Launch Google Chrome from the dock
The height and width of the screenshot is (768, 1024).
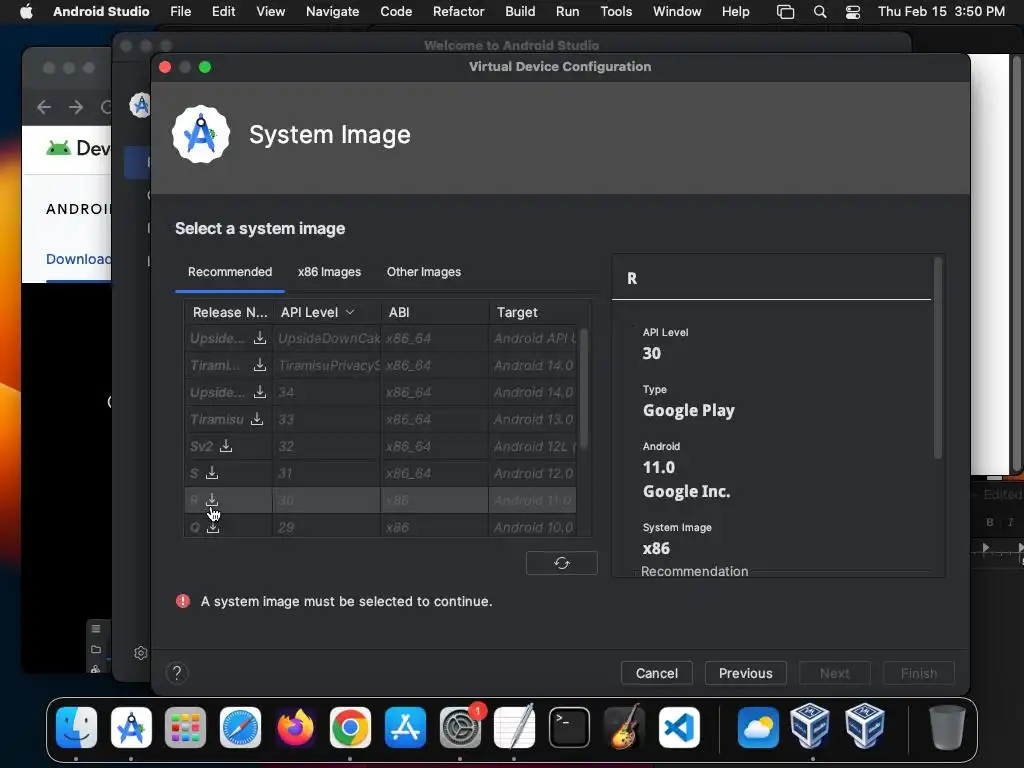pyautogui.click(x=350, y=727)
